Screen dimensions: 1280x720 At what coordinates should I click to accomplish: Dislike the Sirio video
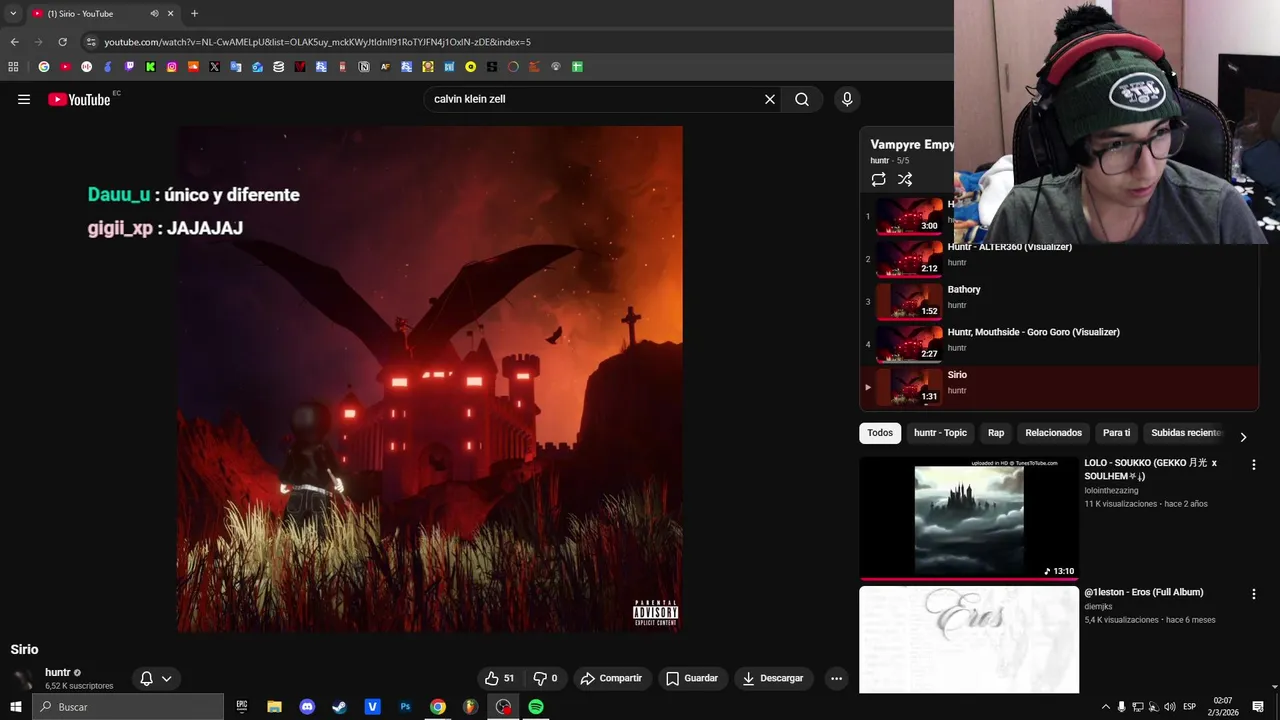point(545,678)
